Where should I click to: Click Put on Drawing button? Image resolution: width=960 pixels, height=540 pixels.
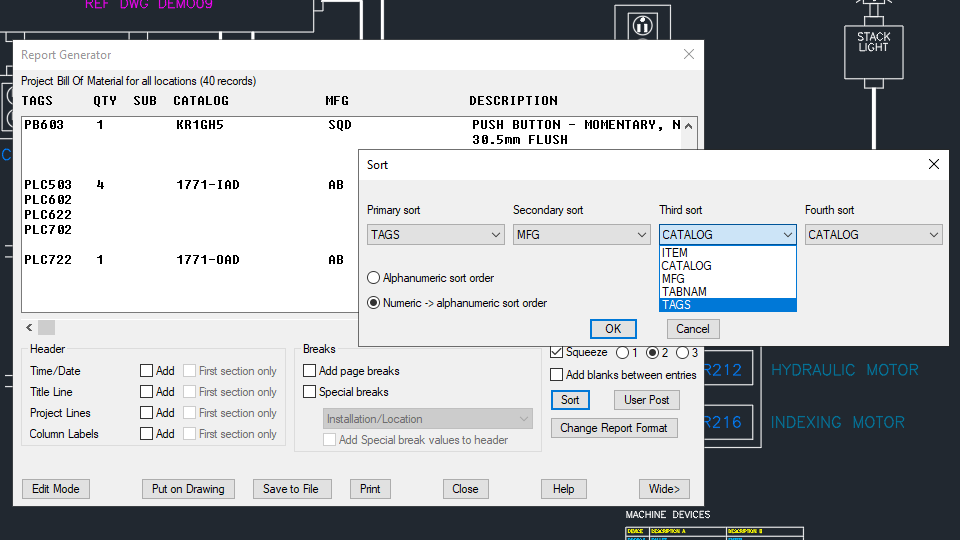click(x=188, y=489)
